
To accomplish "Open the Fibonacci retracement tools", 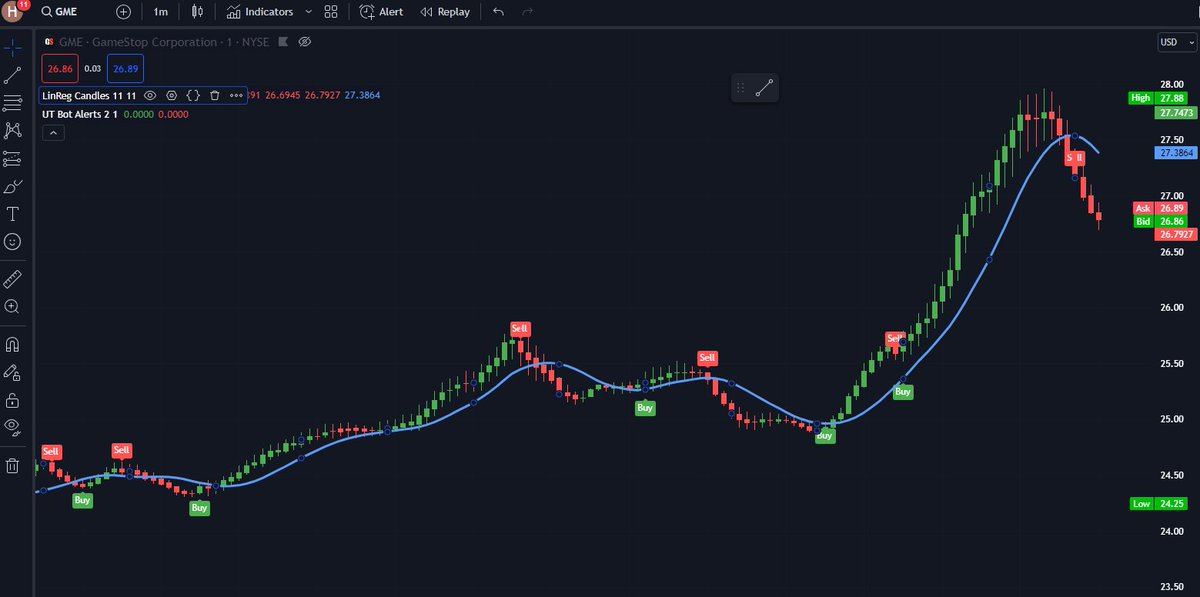I will (x=13, y=102).
